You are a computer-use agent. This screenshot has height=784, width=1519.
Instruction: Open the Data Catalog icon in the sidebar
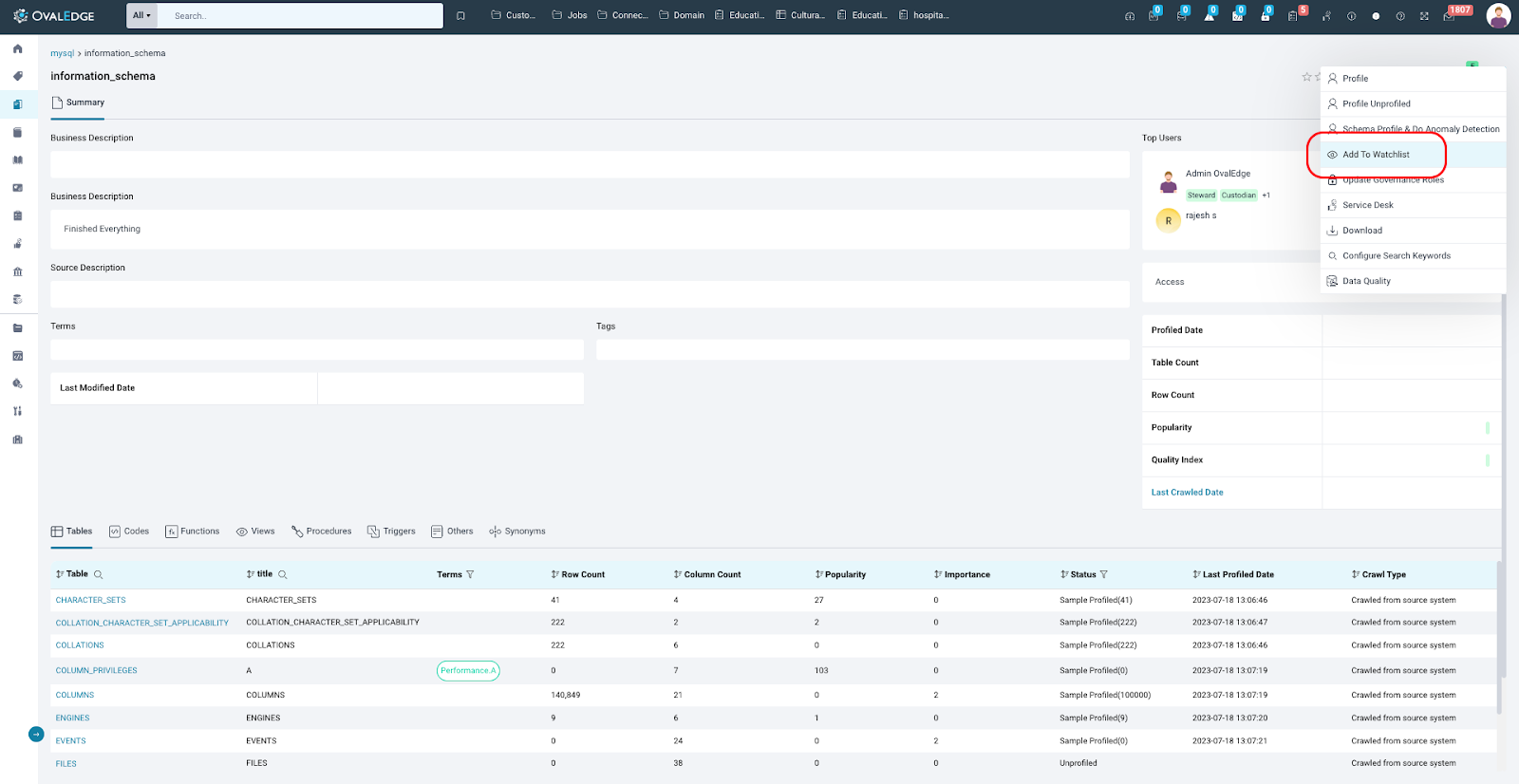pyautogui.click(x=17, y=104)
